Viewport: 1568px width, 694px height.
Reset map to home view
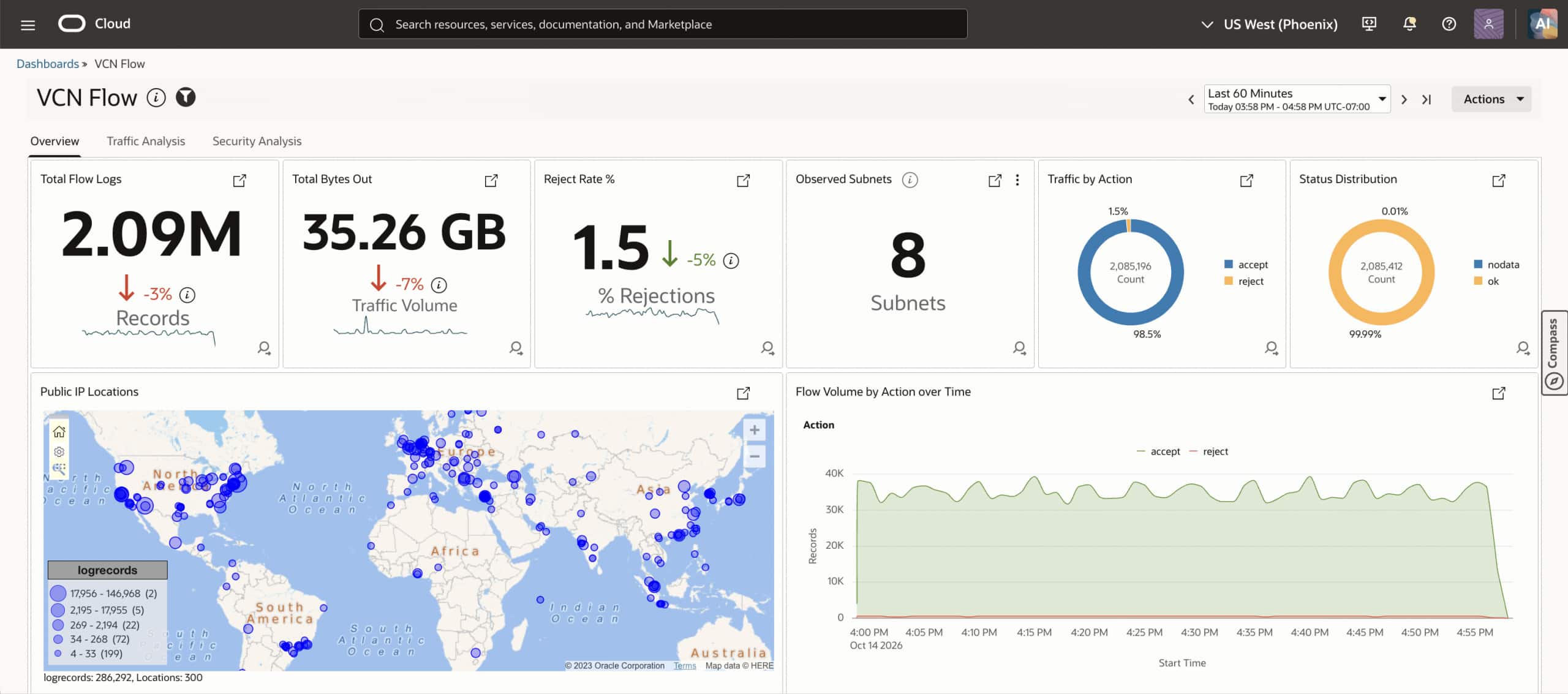(x=59, y=432)
